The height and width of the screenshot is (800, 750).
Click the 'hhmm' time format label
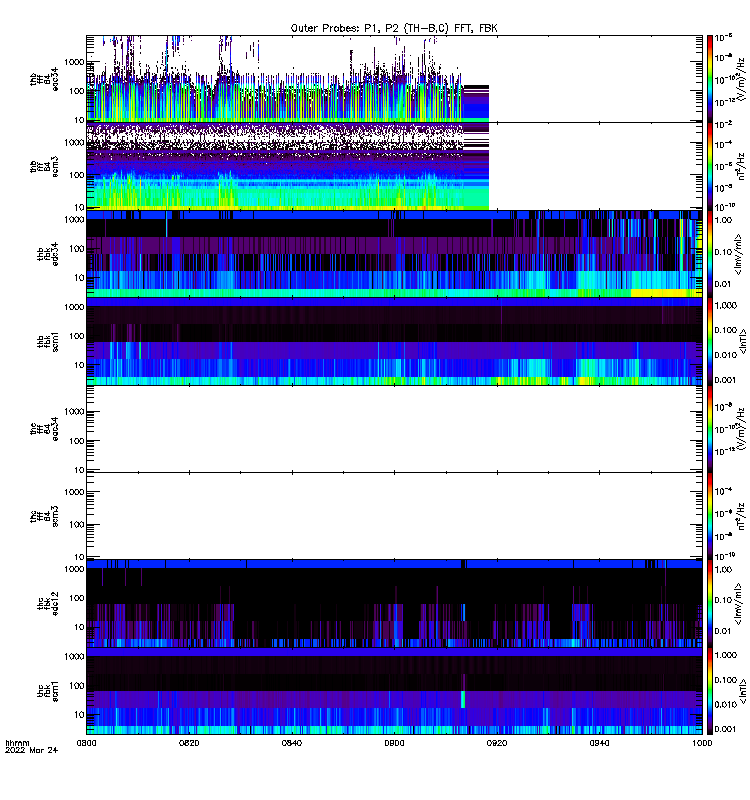(17, 743)
